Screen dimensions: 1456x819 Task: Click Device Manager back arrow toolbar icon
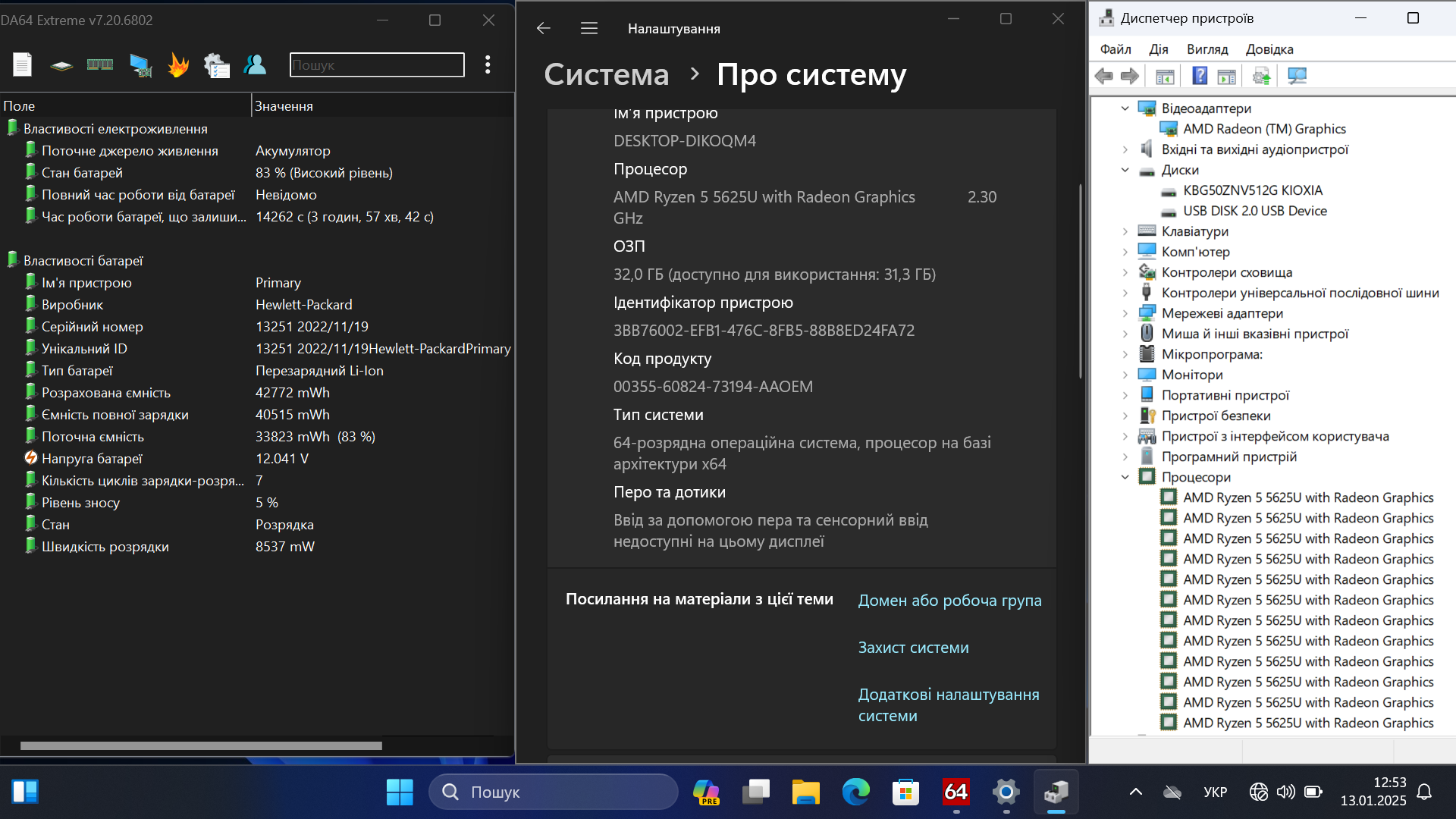1104,76
